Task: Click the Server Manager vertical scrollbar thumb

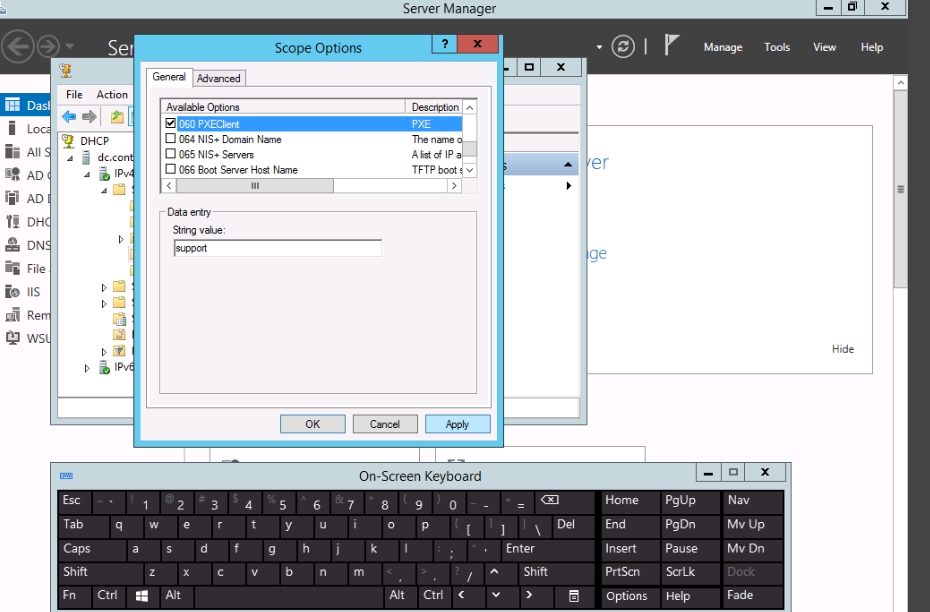Action: [900, 189]
